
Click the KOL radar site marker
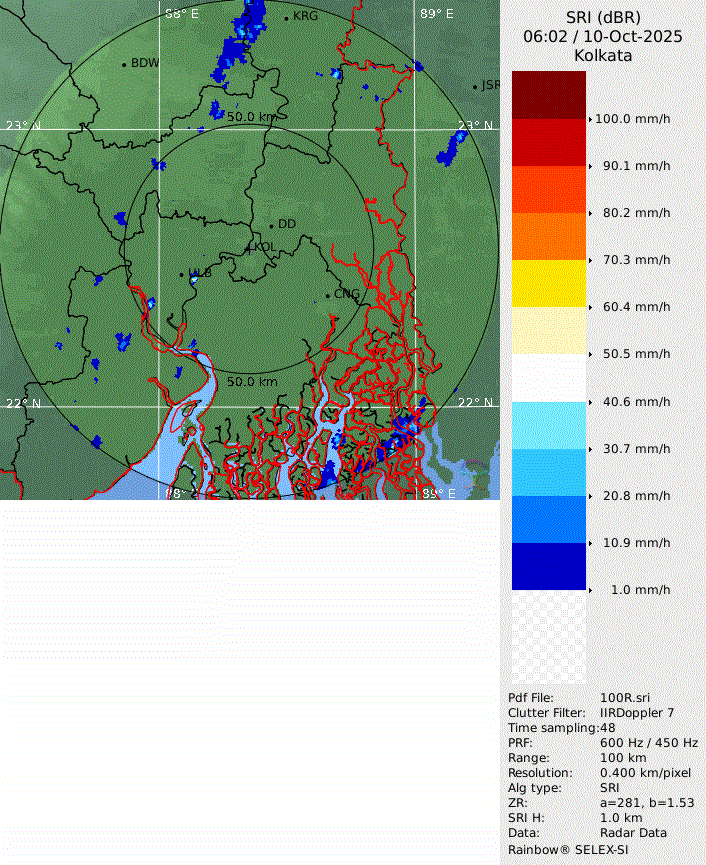[249, 247]
